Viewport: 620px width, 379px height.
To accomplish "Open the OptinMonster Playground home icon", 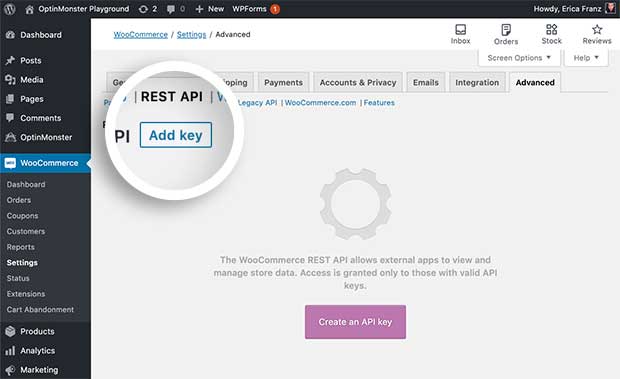I will point(29,9).
